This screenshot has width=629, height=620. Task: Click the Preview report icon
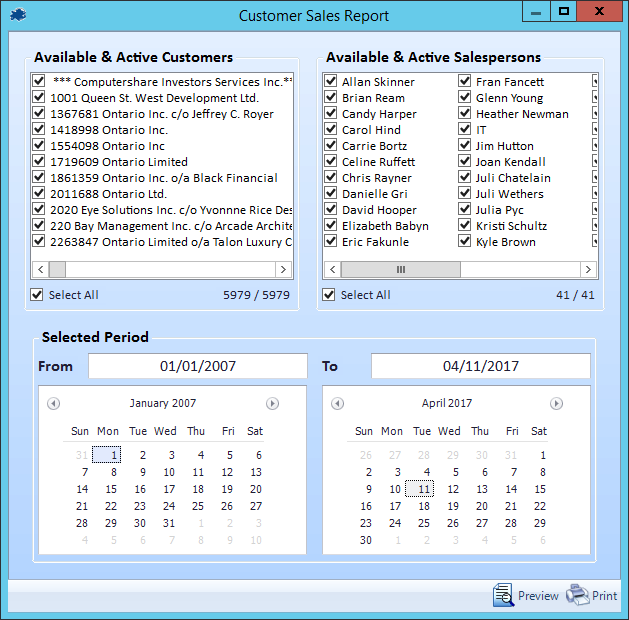[x=503, y=596]
